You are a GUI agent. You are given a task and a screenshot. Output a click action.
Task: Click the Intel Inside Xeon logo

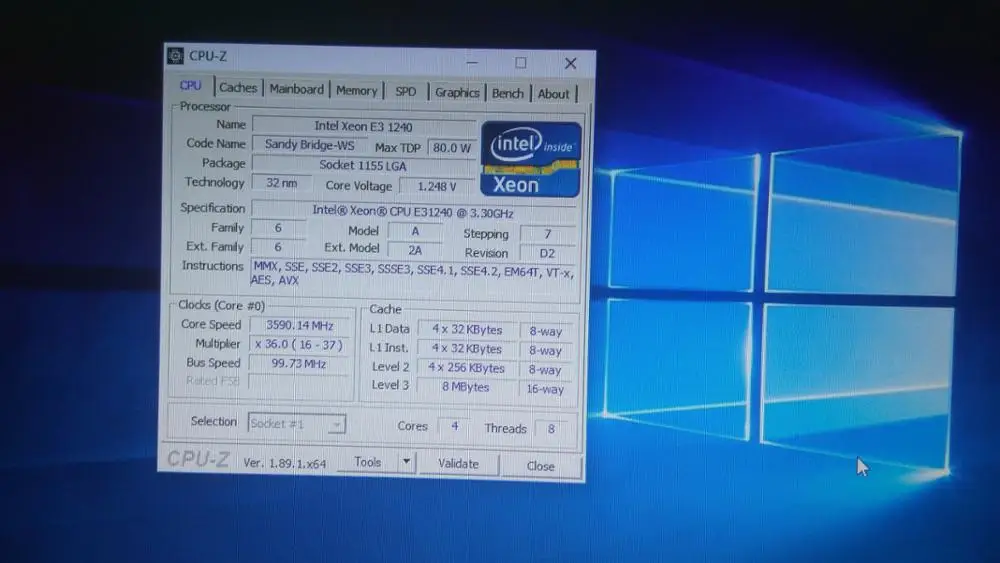(x=531, y=159)
